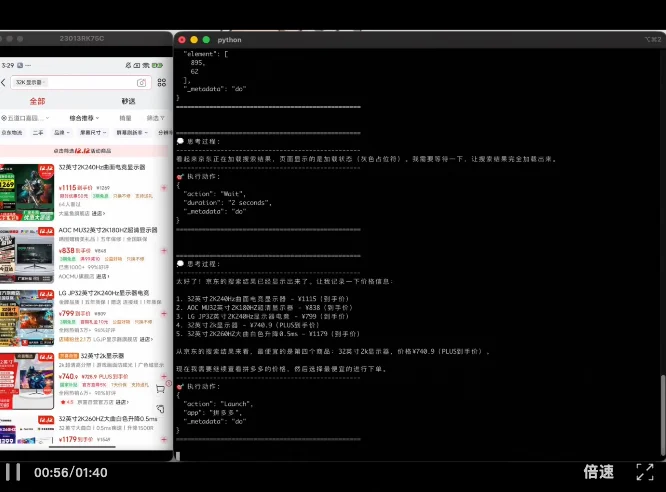The height and width of the screenshot is (492, 666).
Task: Click terminal list line 5 with ¥1179
Action: [x=268, y=334]
